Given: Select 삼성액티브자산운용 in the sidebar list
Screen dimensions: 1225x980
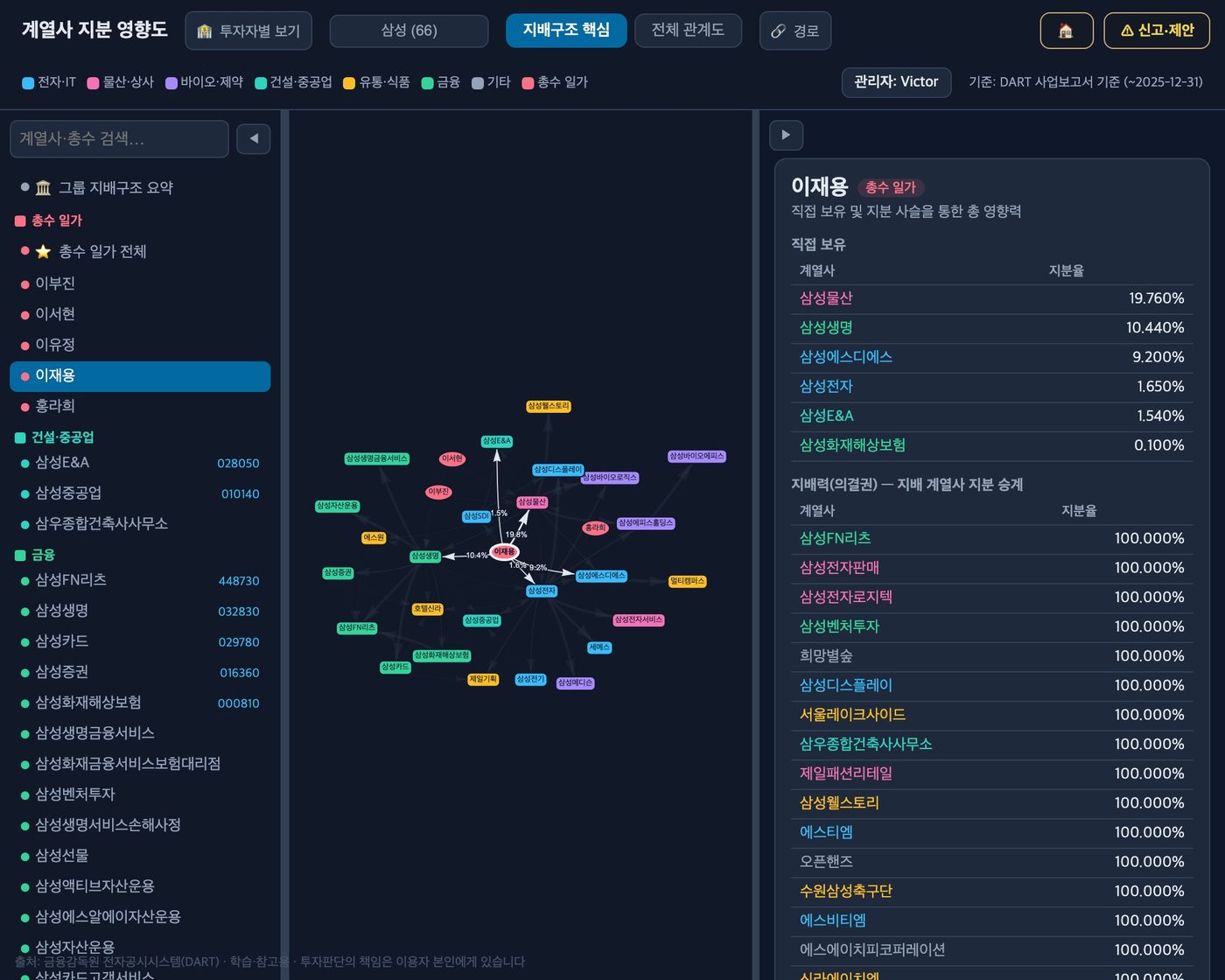Looking at the screenshot, I should pos(140,886).
